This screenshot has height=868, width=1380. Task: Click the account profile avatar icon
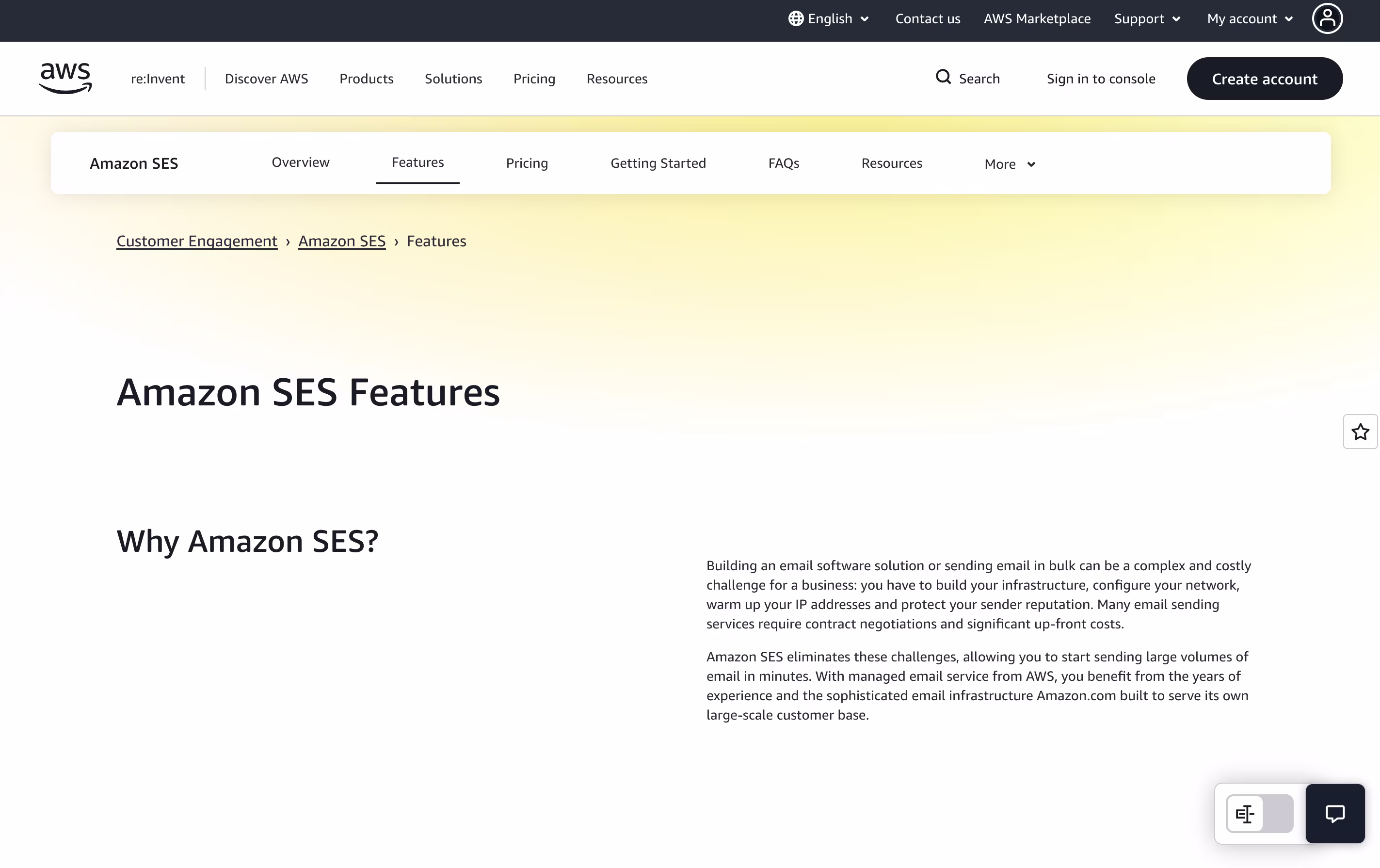coord(1327,18)
